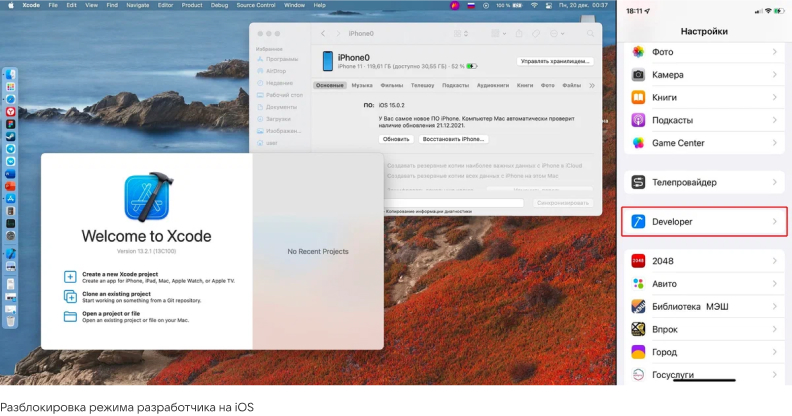Open the Product menu
Image resolution: width=792 pixels, height=416 pixels.
(191, 5)
